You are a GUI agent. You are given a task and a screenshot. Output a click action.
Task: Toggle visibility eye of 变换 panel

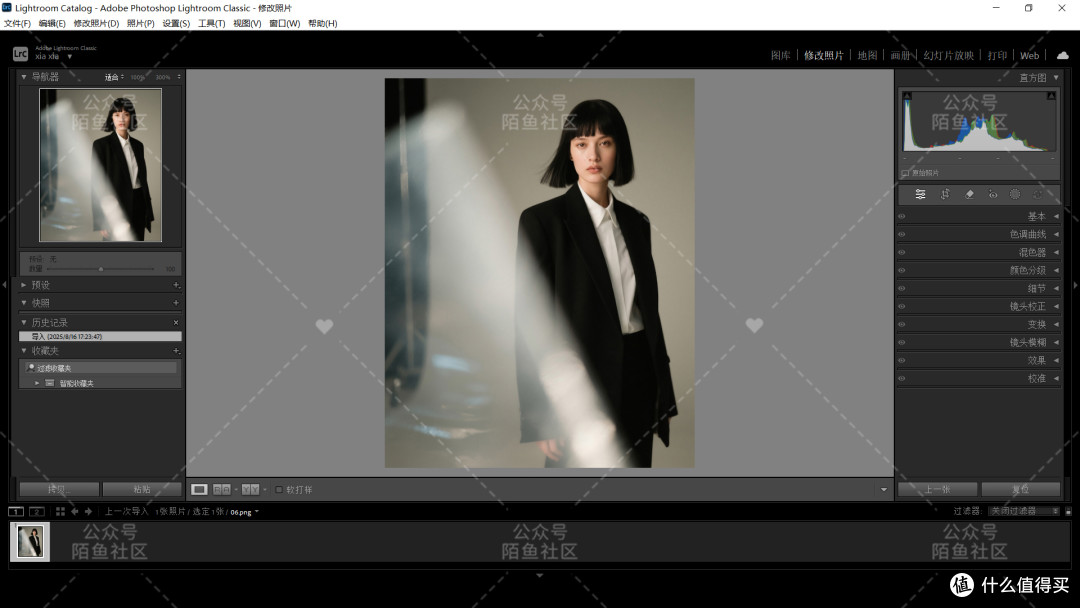[x=902, y=324]
